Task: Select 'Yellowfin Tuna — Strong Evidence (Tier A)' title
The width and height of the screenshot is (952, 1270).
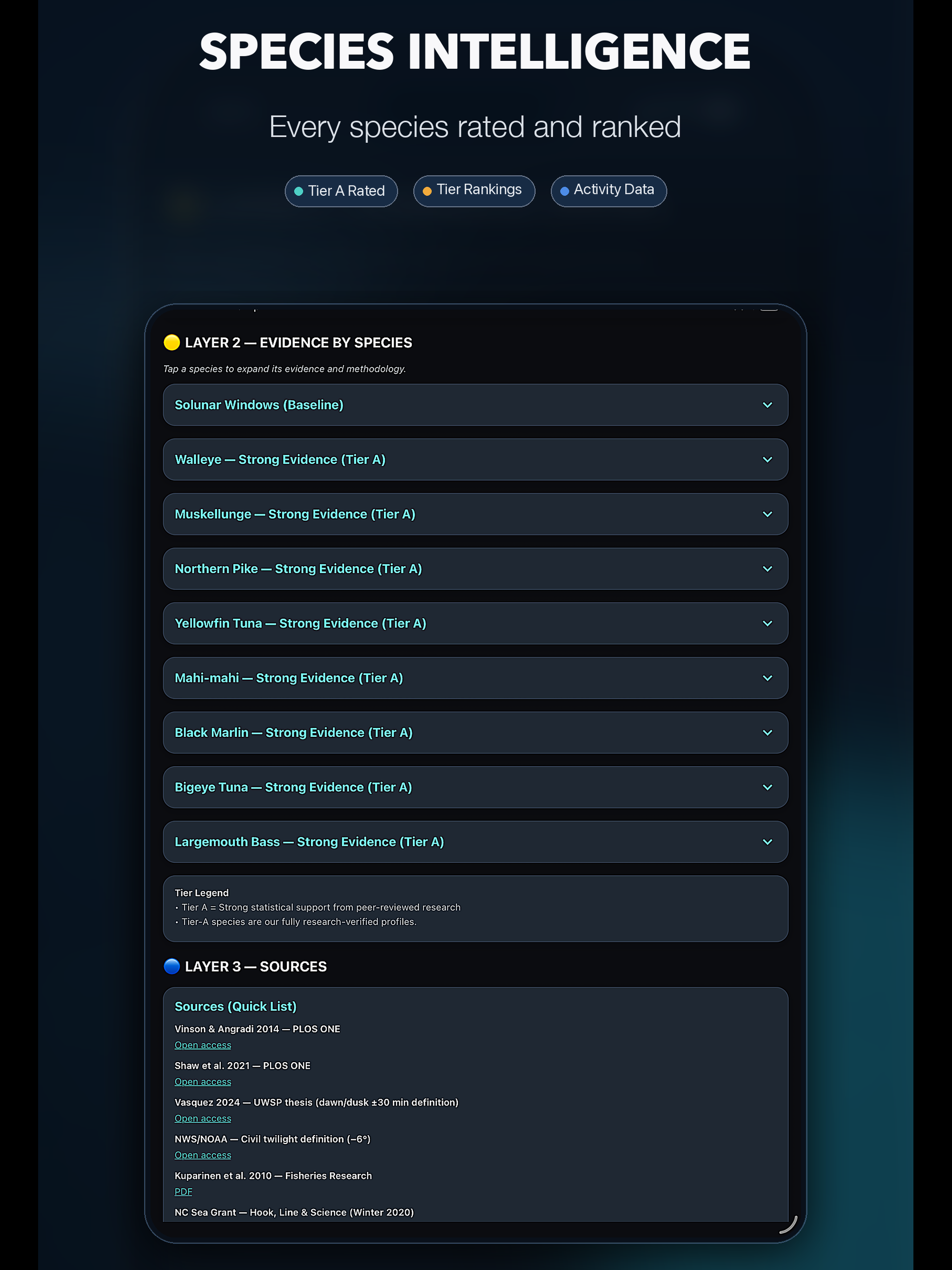Action: point(300,623)
